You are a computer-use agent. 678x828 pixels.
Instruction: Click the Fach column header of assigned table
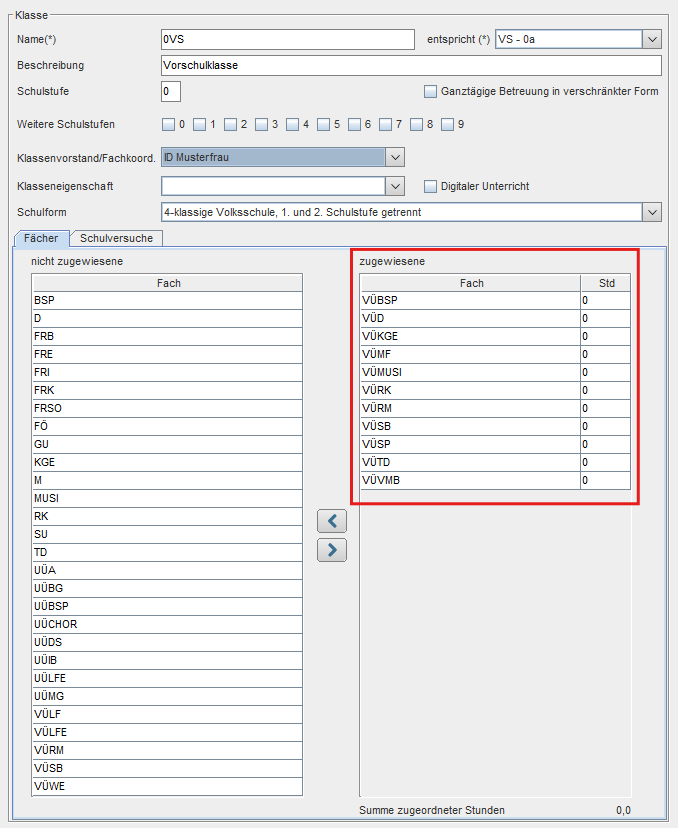(470, 283)
